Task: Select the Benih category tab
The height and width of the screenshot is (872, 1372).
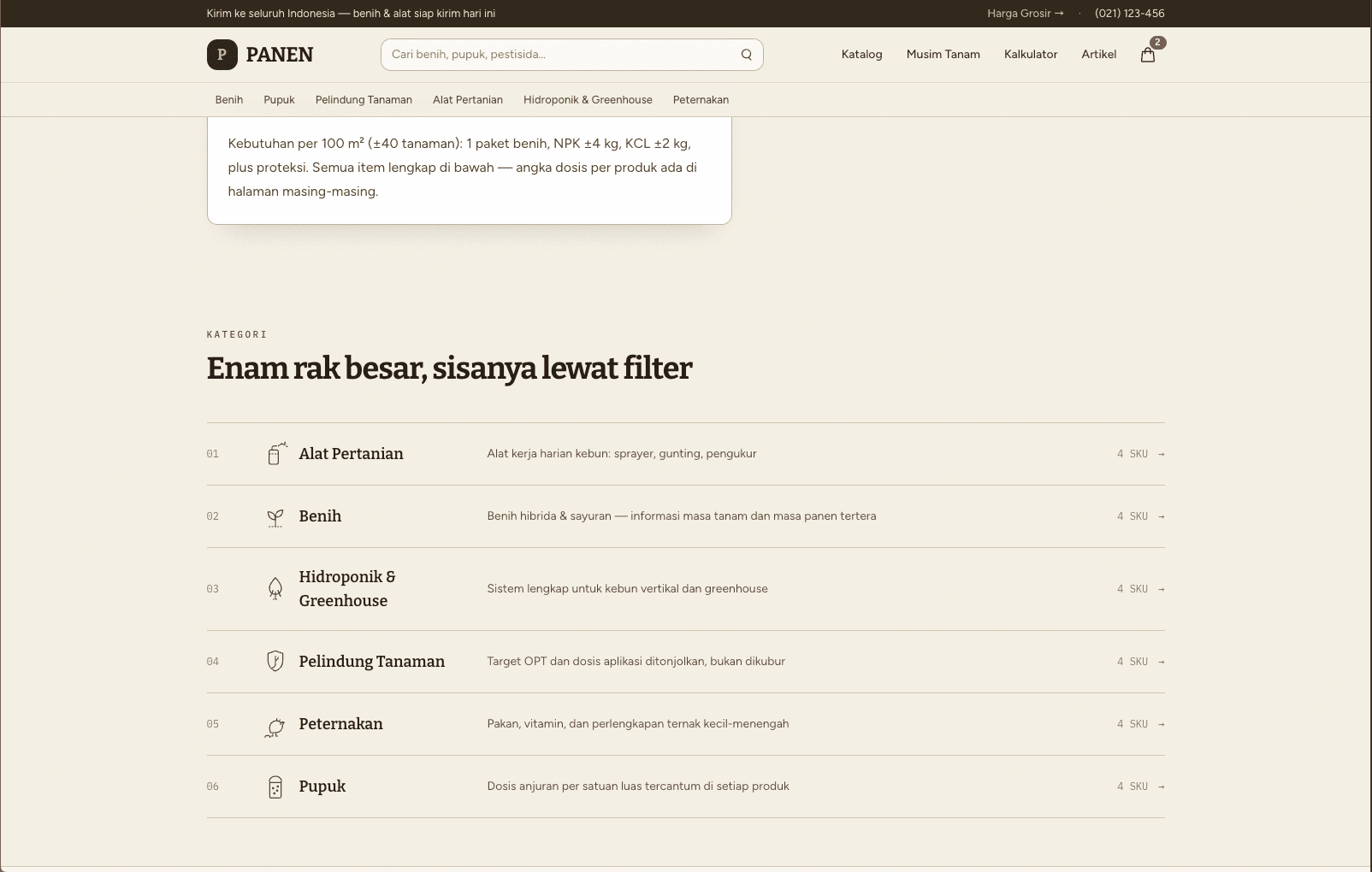Action: pos(229,100)
